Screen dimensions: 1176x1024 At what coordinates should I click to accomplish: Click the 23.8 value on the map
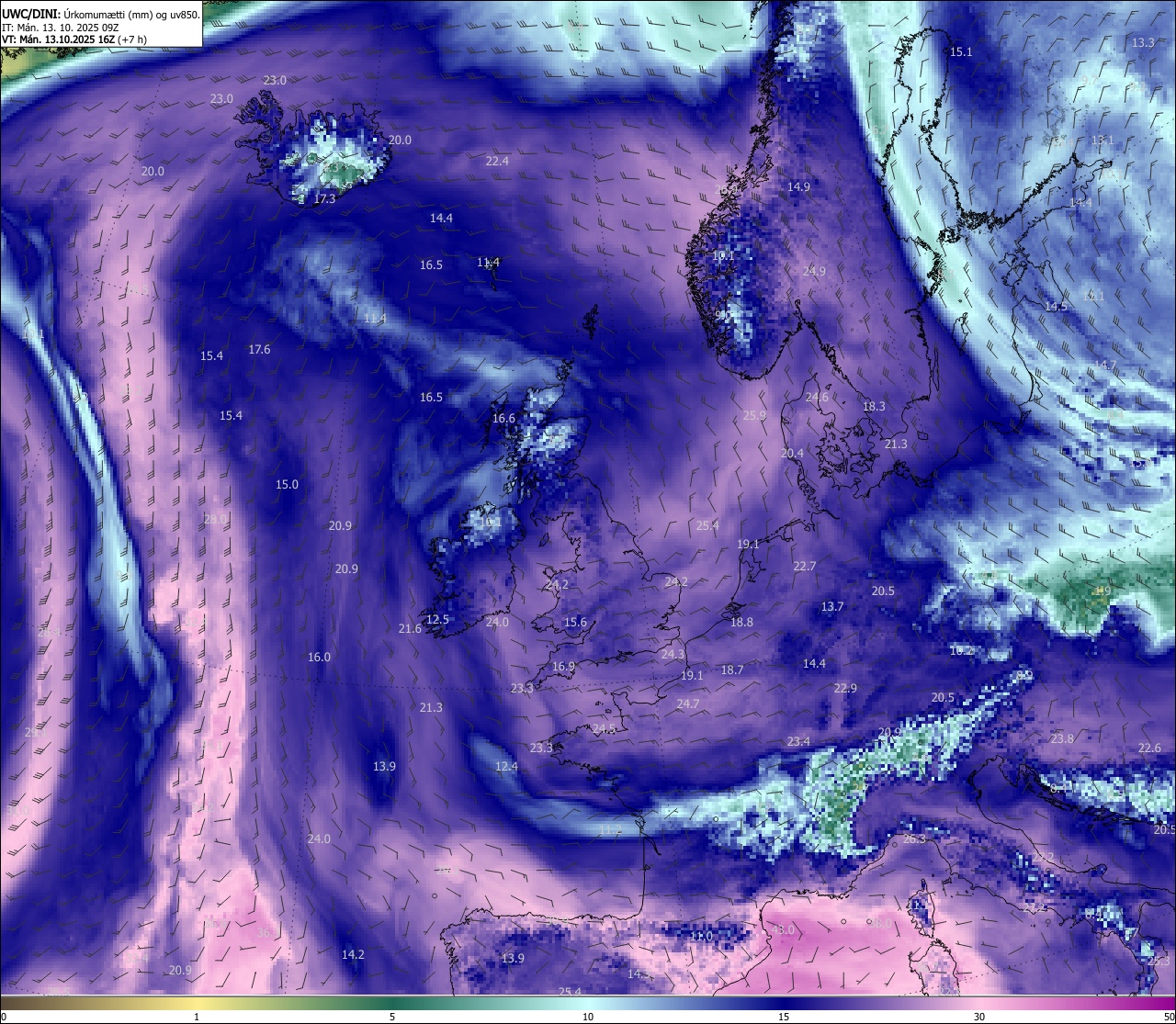1062,739
